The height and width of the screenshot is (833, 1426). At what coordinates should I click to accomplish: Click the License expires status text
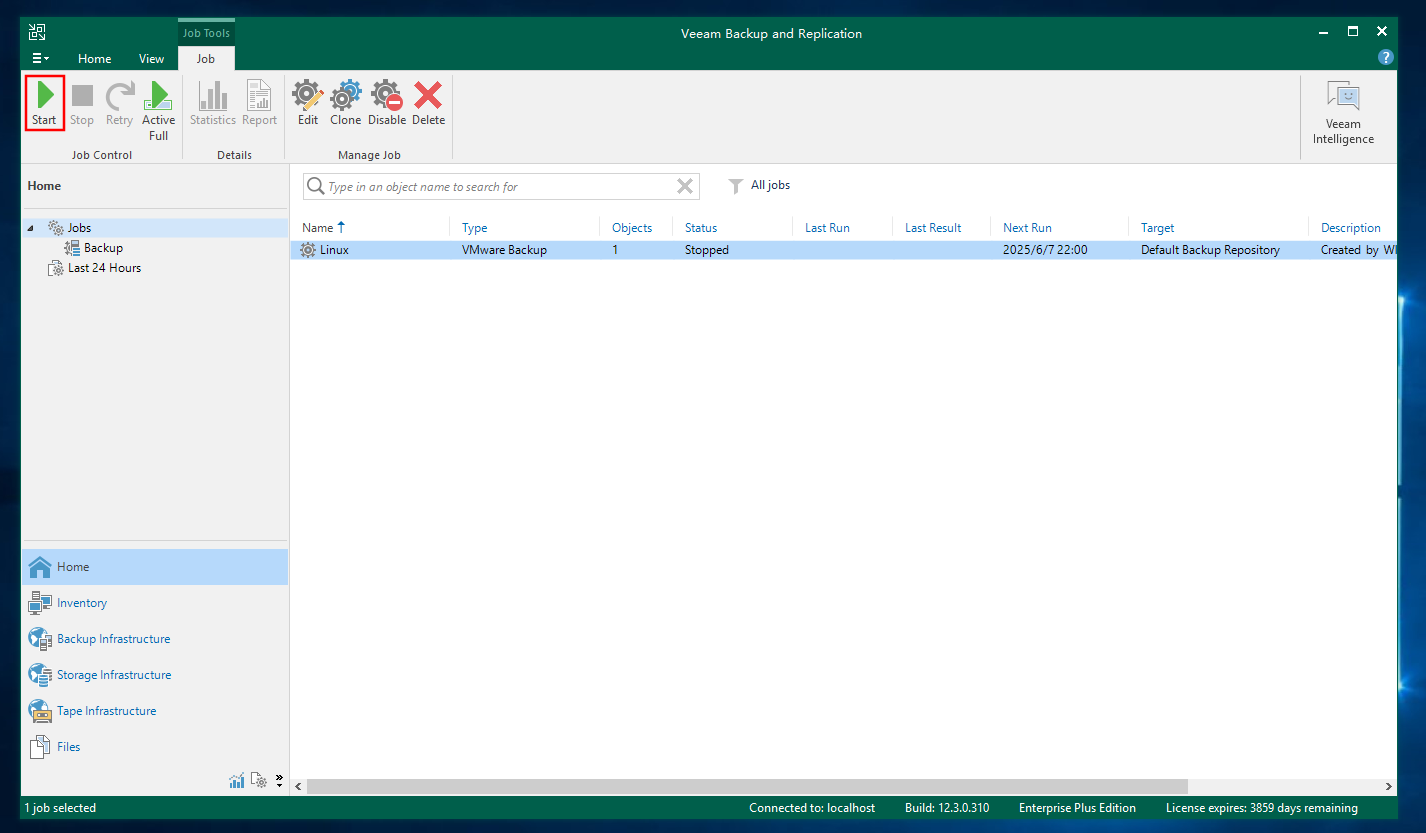click(1262, 808)
